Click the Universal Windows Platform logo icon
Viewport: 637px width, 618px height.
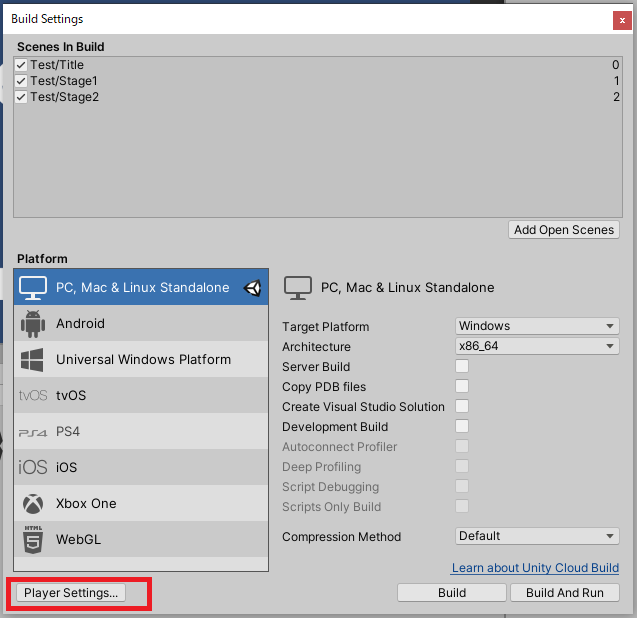tap(32, 360)
